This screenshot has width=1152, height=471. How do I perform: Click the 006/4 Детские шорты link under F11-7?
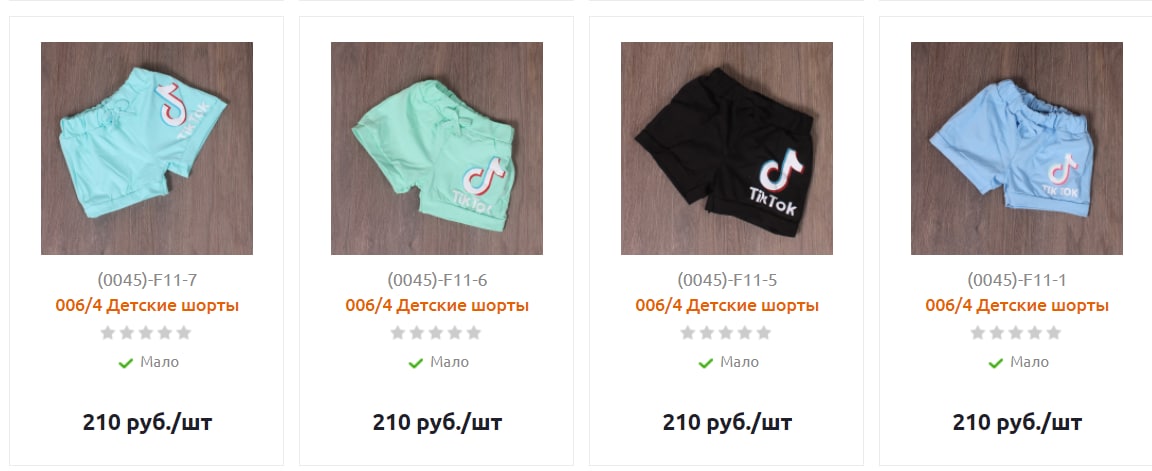click(x=147, y=306)
